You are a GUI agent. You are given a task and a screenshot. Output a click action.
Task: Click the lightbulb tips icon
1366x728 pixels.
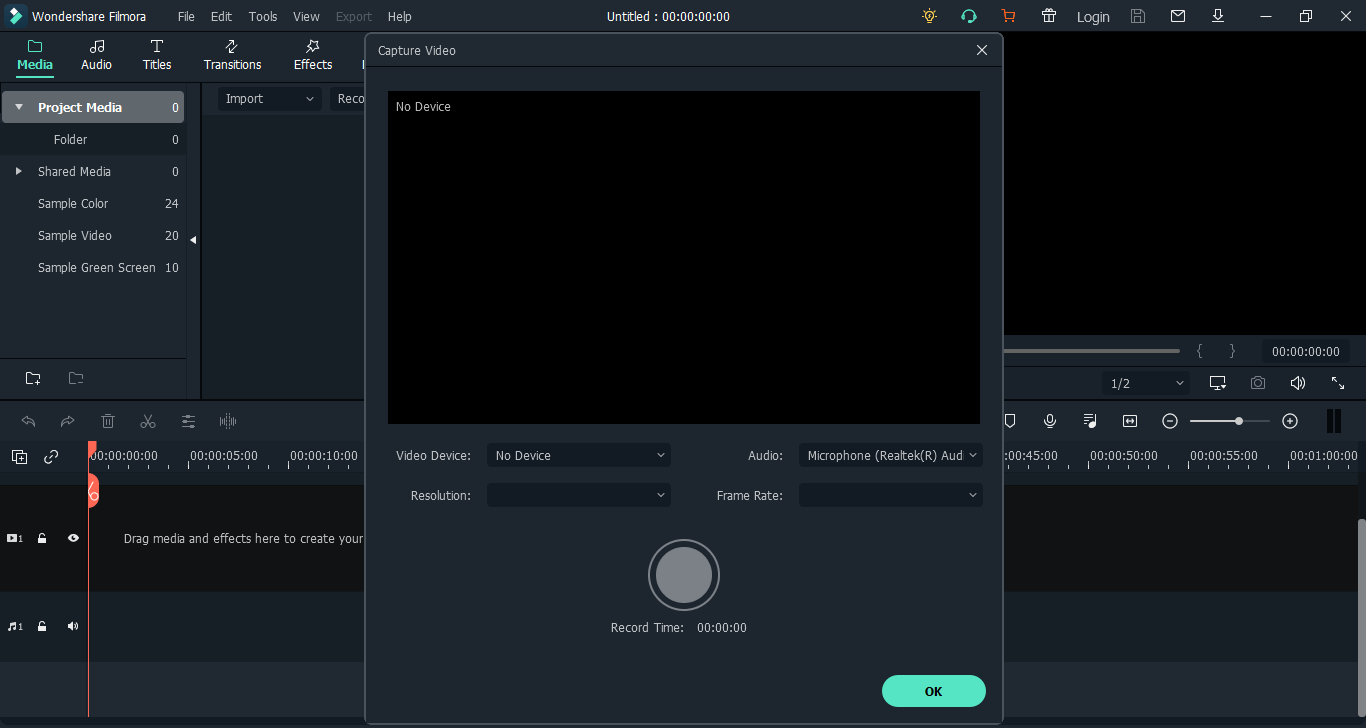point(930,16)
